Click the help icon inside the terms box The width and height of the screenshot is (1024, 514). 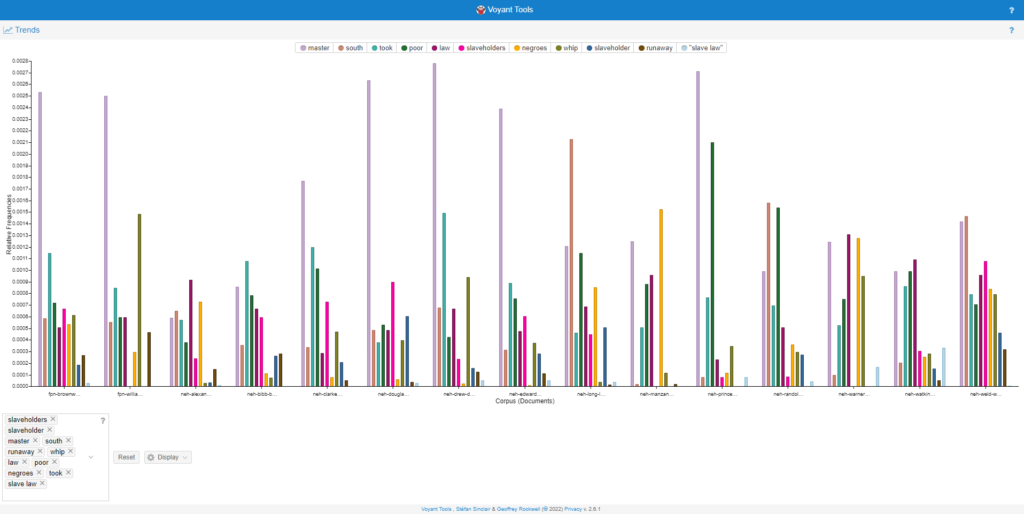click(x=102, y=420)
